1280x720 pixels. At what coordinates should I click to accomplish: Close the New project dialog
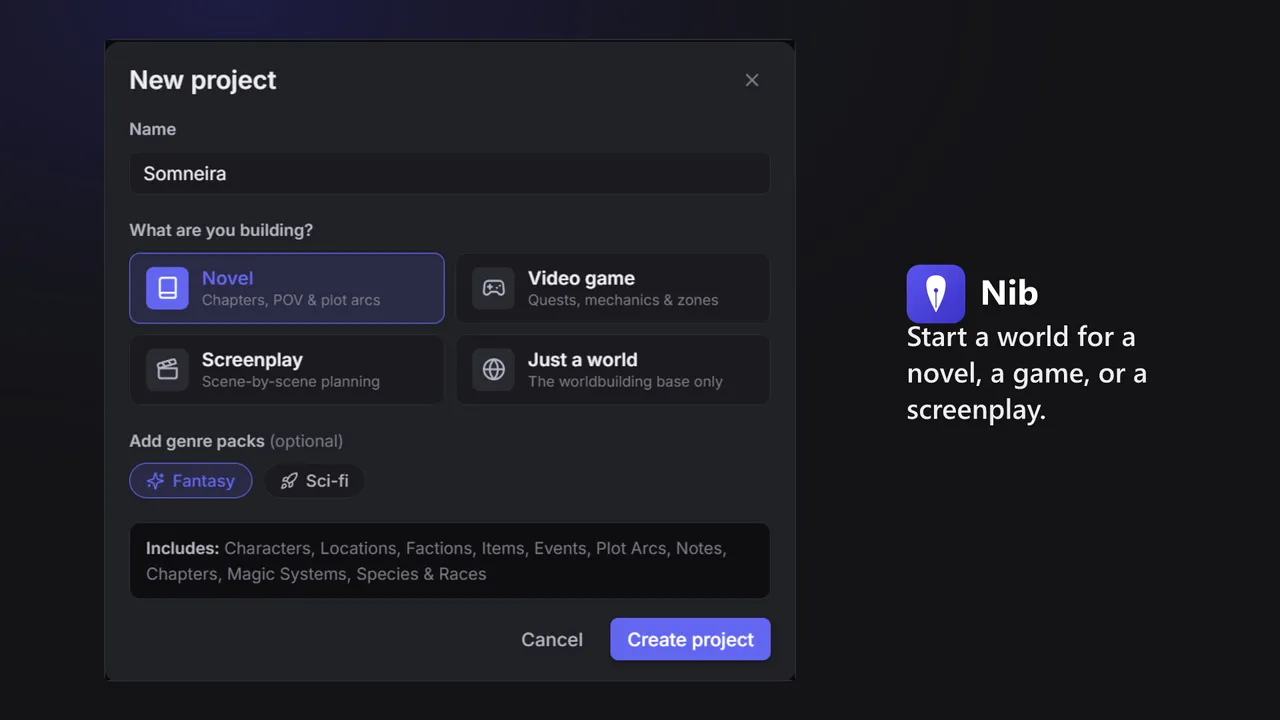click(752, 80)
